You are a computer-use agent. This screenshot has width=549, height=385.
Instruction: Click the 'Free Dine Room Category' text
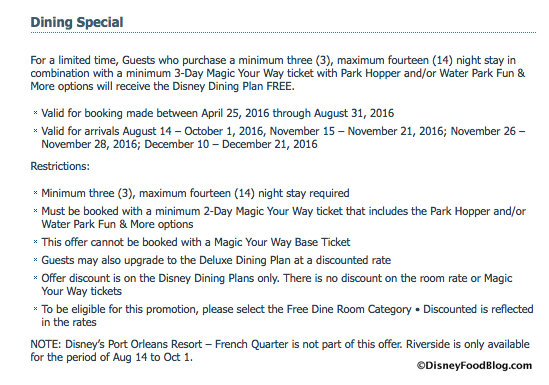[x=349, y=309]
